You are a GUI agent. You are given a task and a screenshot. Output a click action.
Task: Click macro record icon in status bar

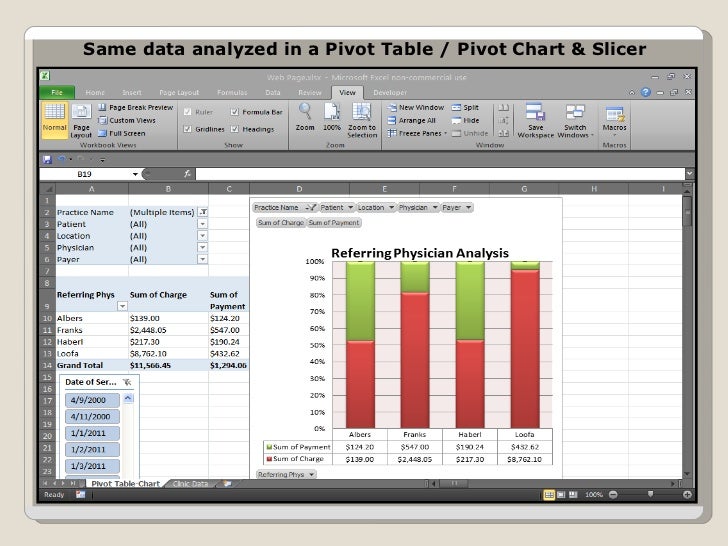(80, 494)
